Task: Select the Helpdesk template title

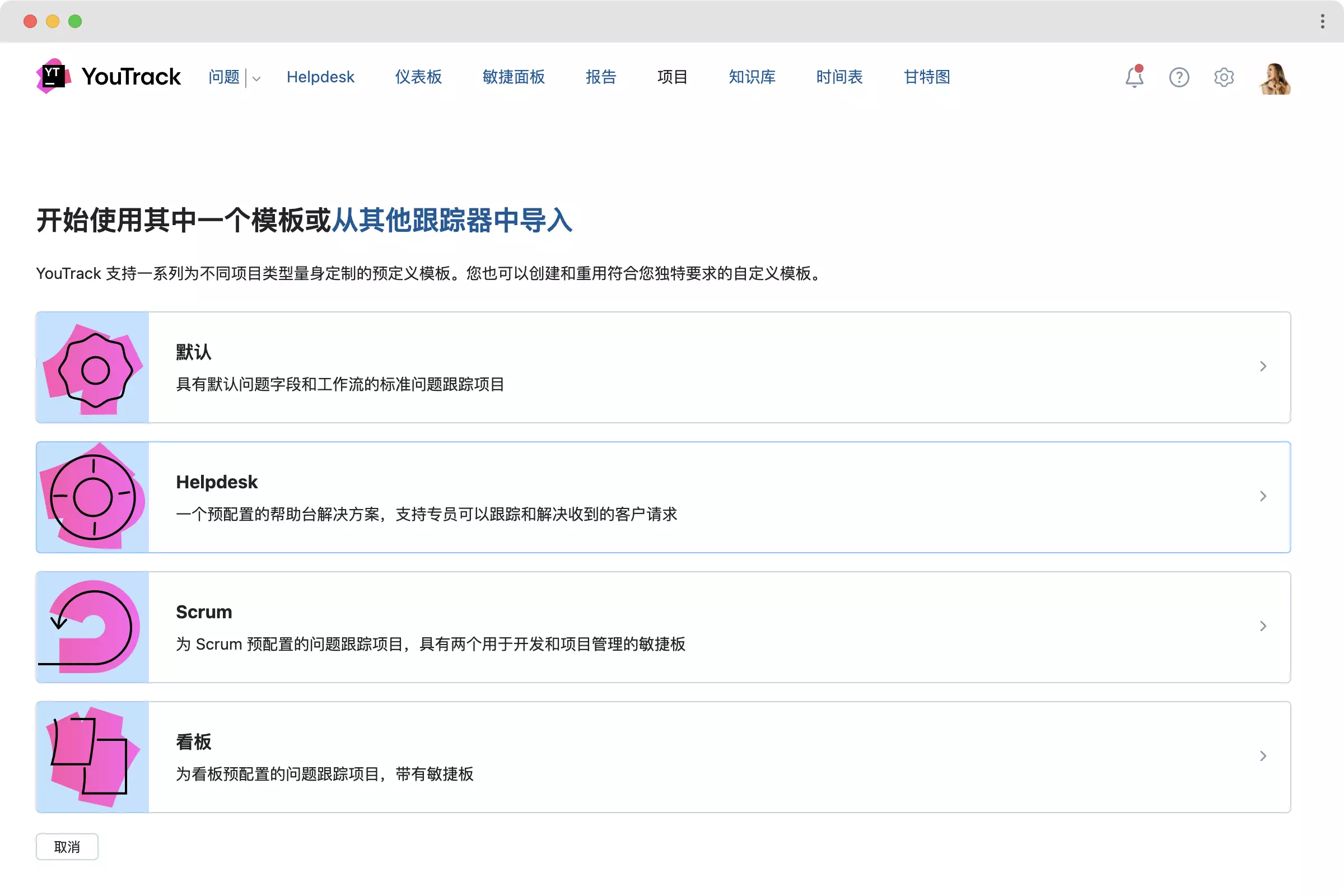Action: (217, 482)
